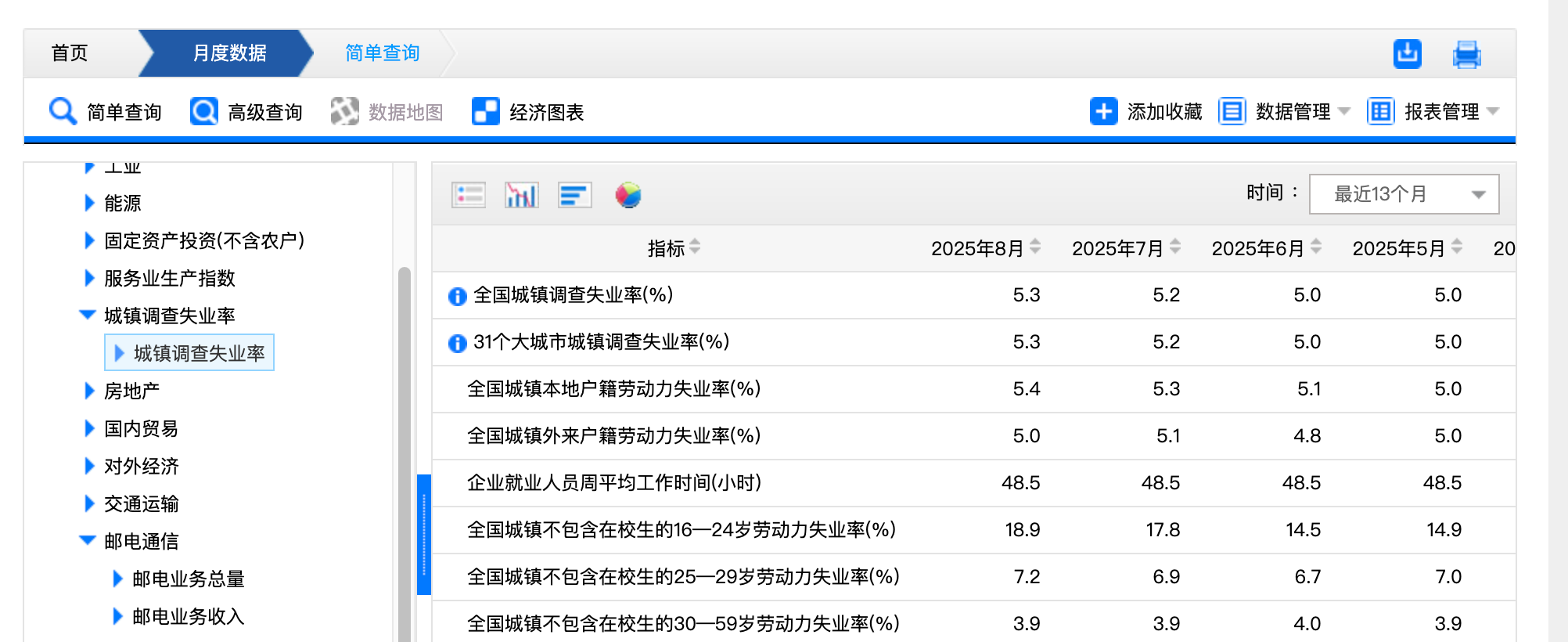
Task: Click the download data icon
Action: [x=1407, y=54]
